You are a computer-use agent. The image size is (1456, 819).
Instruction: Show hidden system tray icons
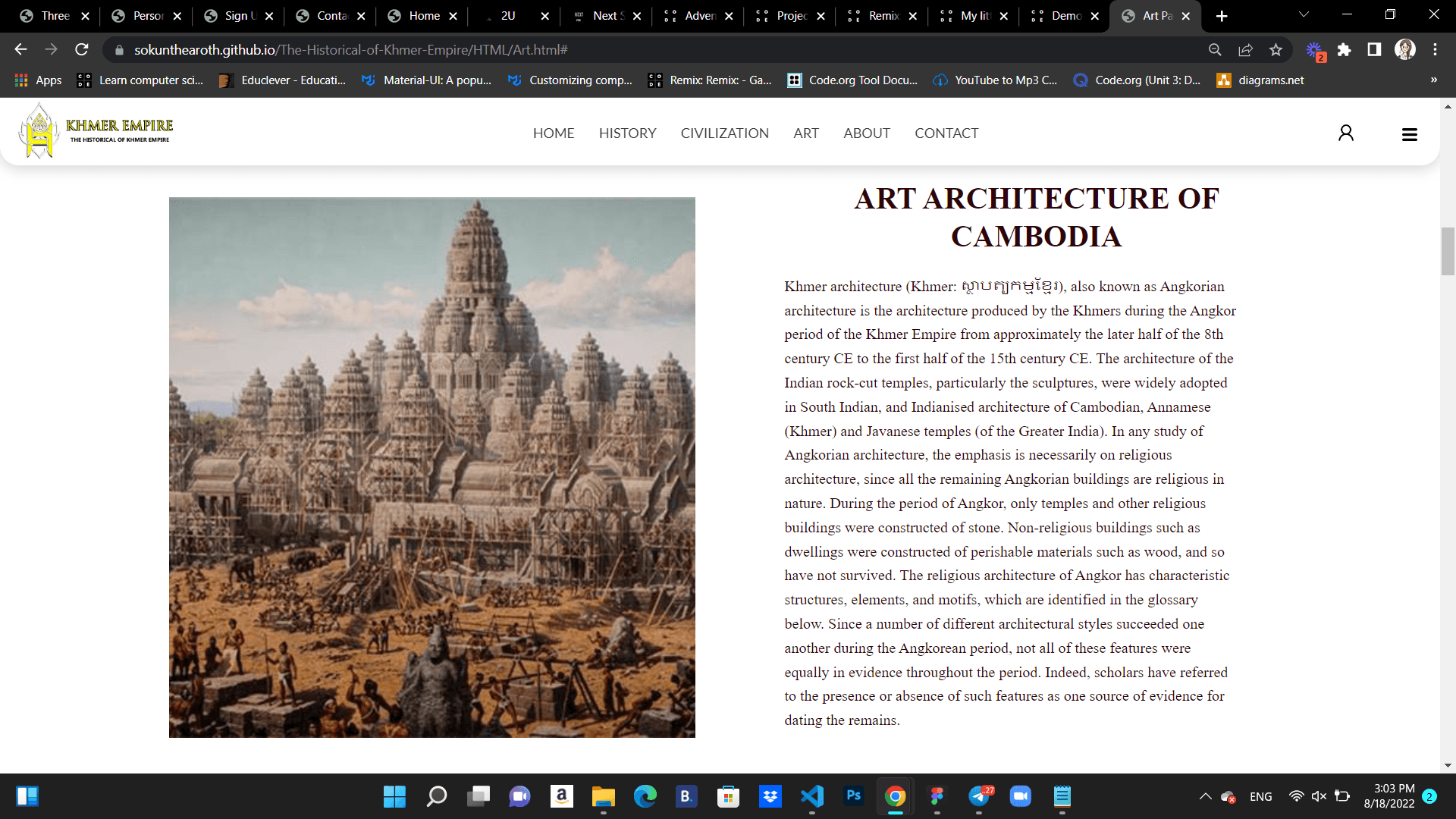[x=1205, y=796]
